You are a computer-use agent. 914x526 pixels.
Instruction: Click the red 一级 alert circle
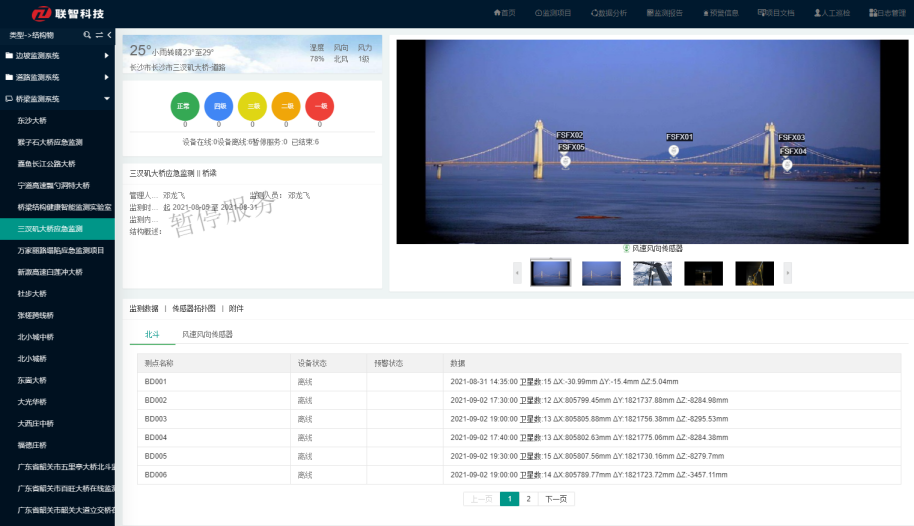click(x=319, y=106)
